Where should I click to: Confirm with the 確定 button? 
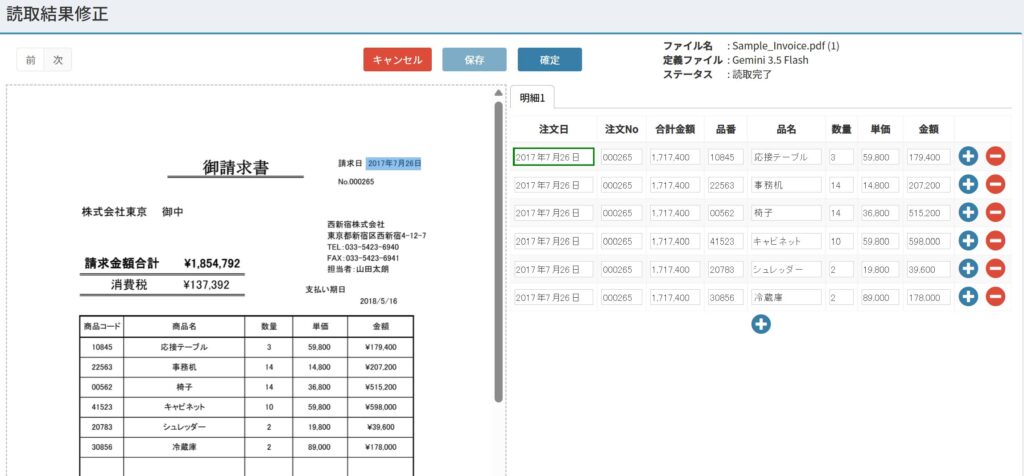[x=549, y=60]
